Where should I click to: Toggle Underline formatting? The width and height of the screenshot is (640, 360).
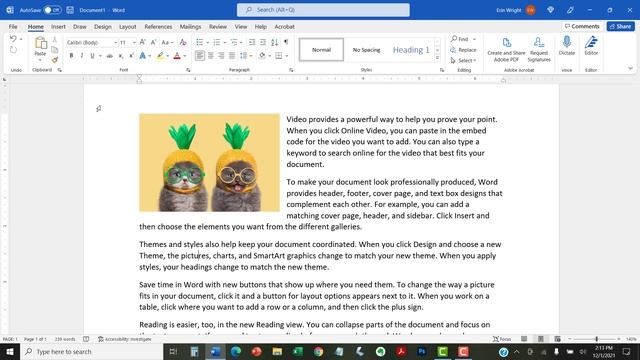(x=92, y=56)
